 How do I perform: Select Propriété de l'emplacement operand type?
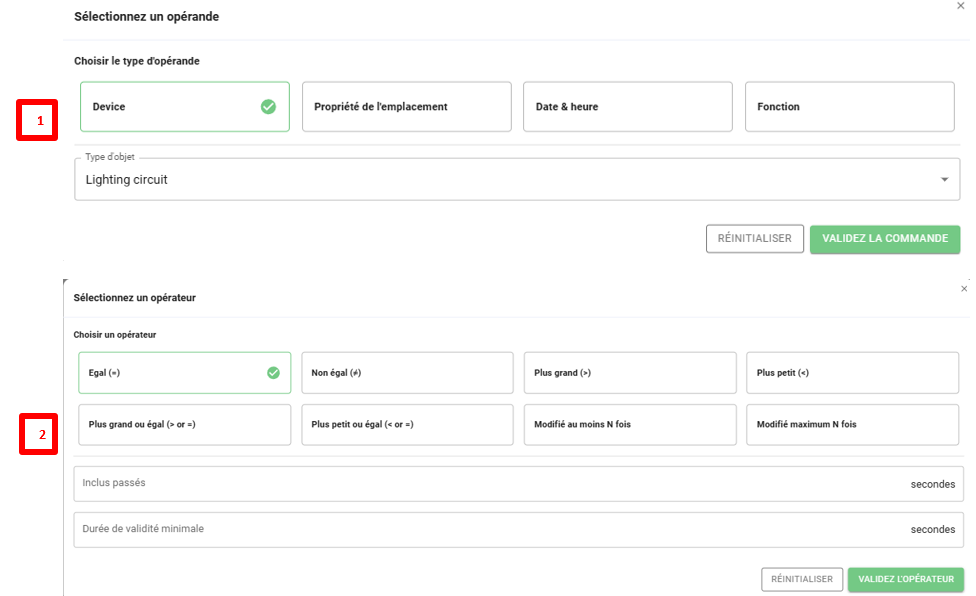click(406, 107)
